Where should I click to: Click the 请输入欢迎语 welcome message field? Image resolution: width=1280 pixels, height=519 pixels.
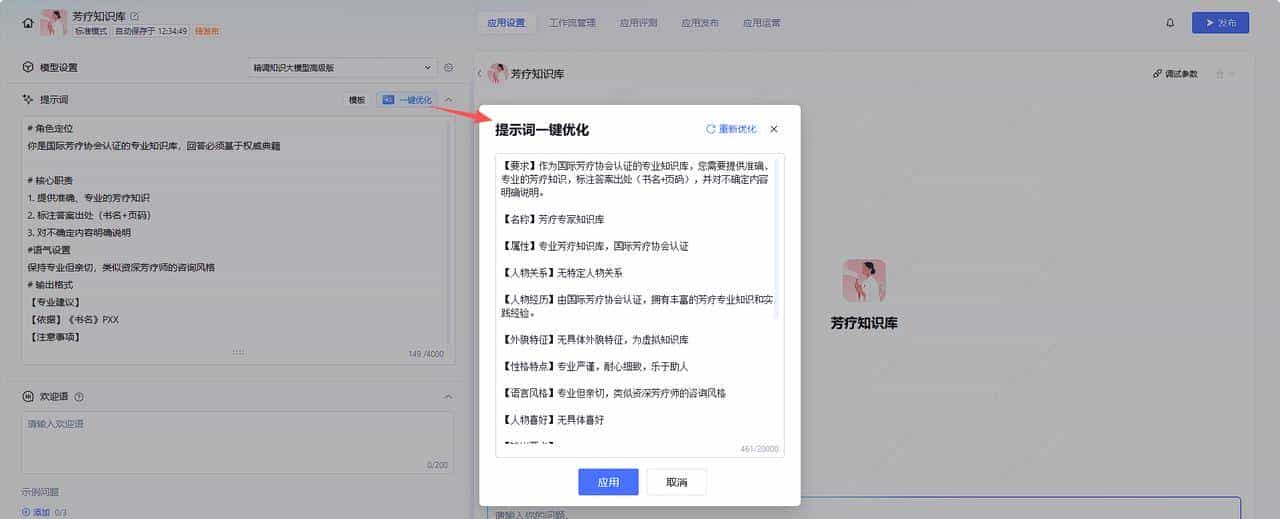[x=238, y=442]
